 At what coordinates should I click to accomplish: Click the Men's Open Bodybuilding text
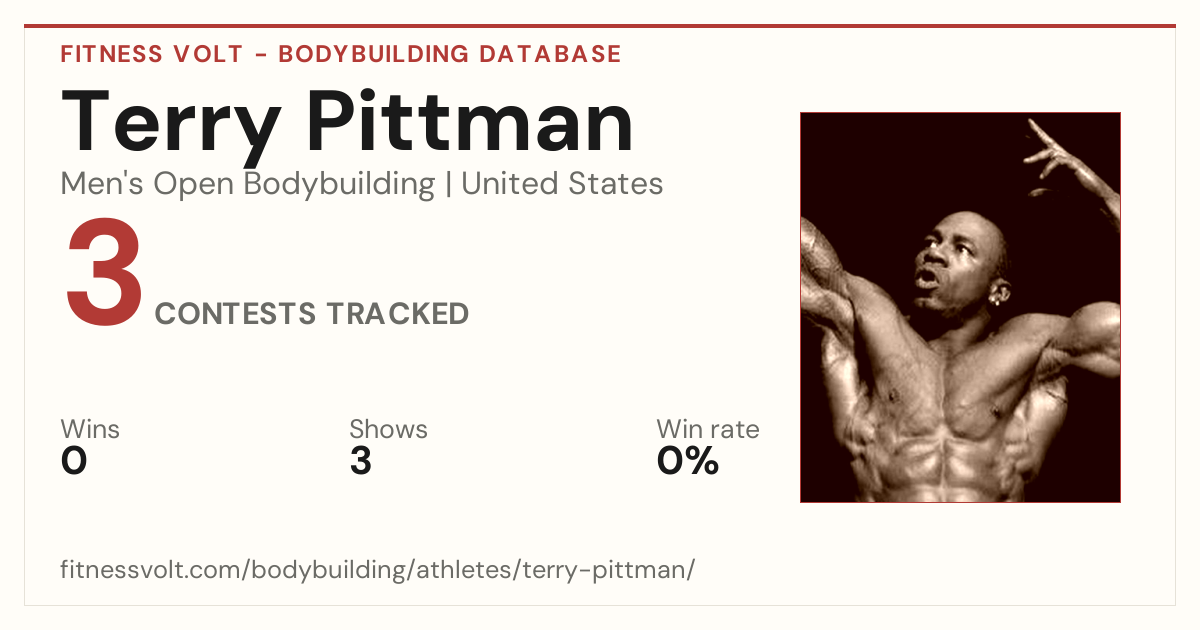248,184
